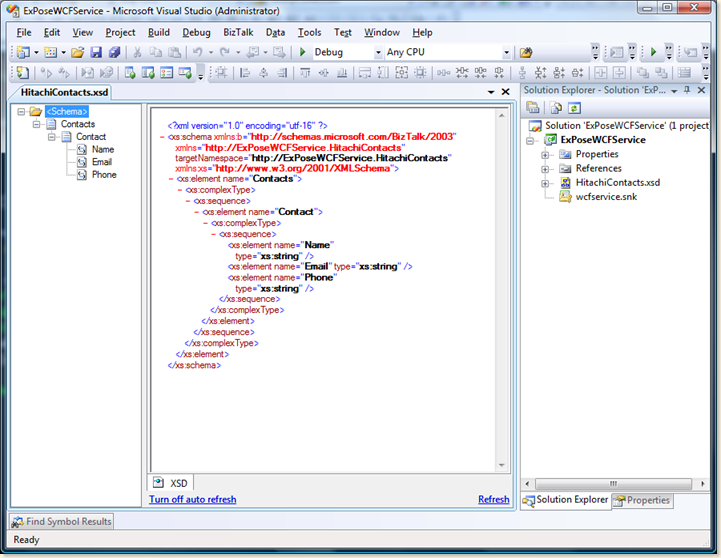Open the Tools menu
The image size is (721, 558).
click(309, 32)
